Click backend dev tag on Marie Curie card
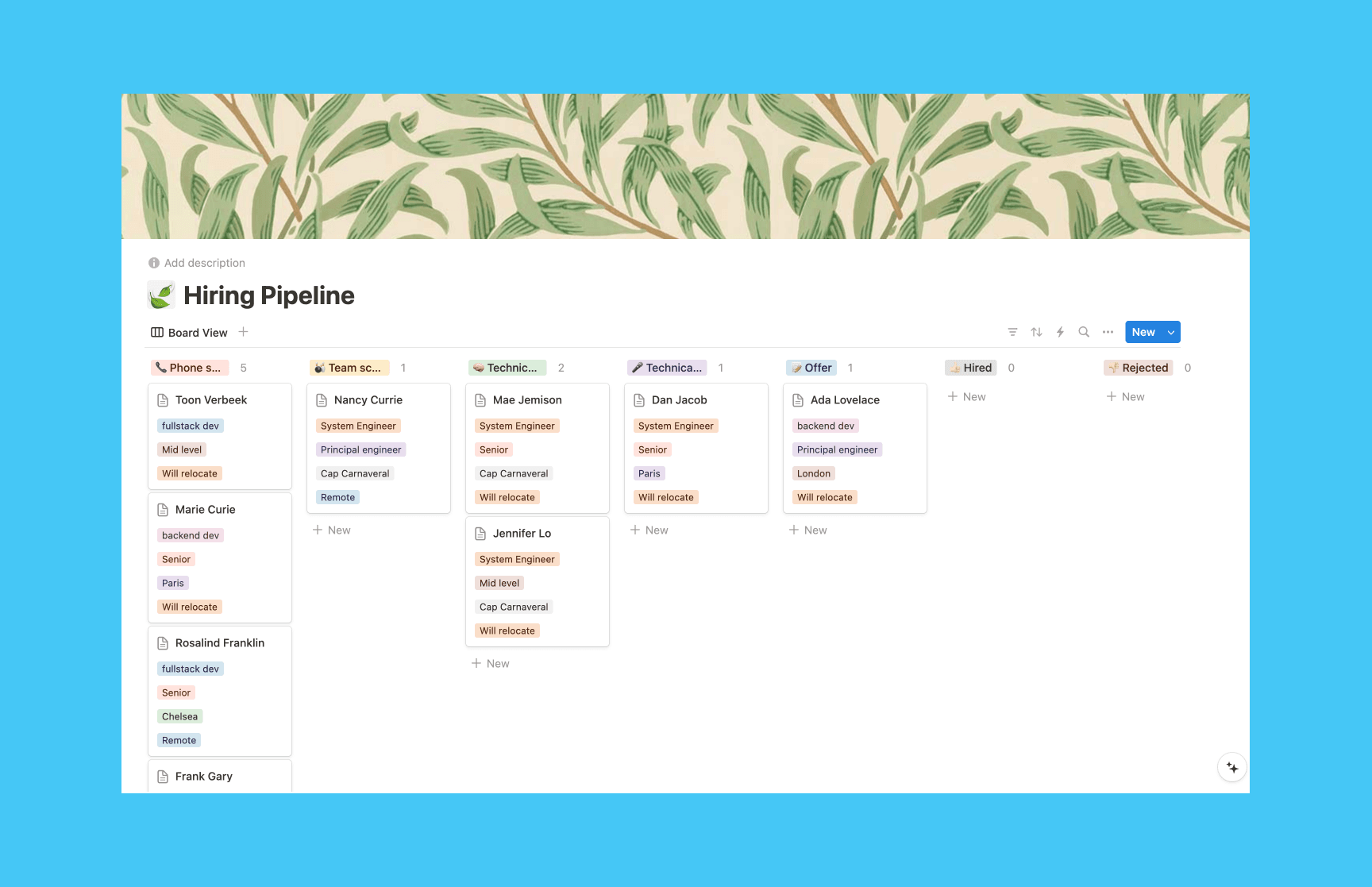 [191, 535]
